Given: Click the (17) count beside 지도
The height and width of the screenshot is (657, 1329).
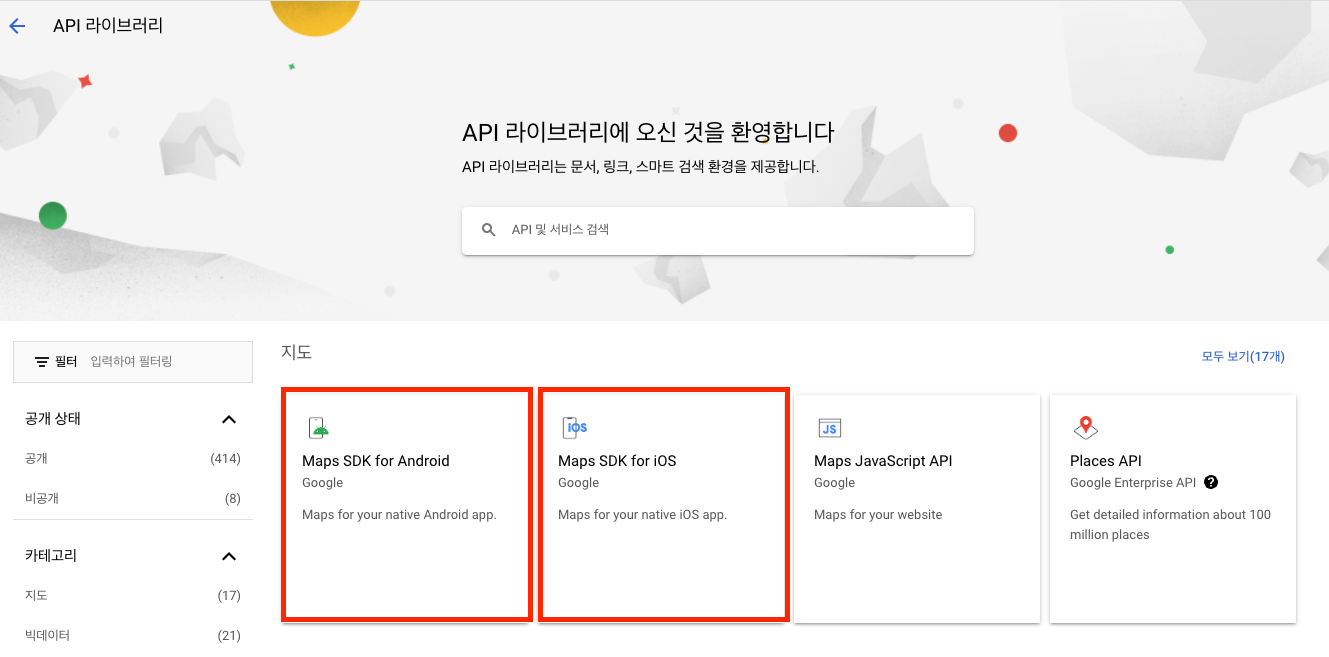Looking at the screenshot, I should 229,596.
